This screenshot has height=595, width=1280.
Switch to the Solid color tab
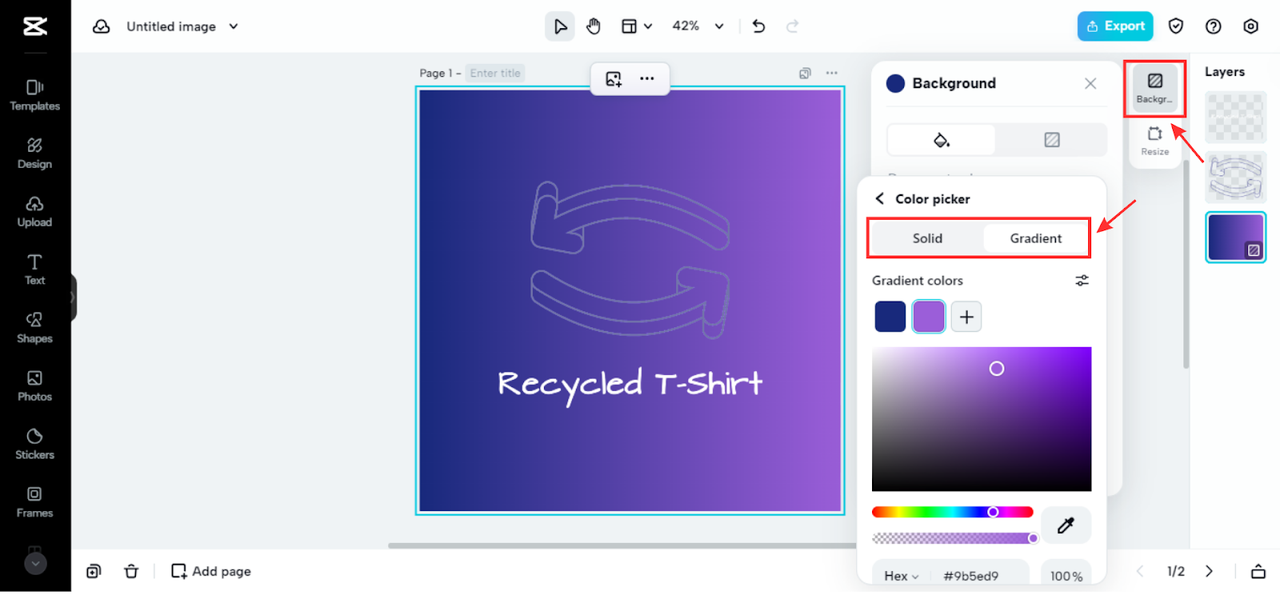point(927,238)
